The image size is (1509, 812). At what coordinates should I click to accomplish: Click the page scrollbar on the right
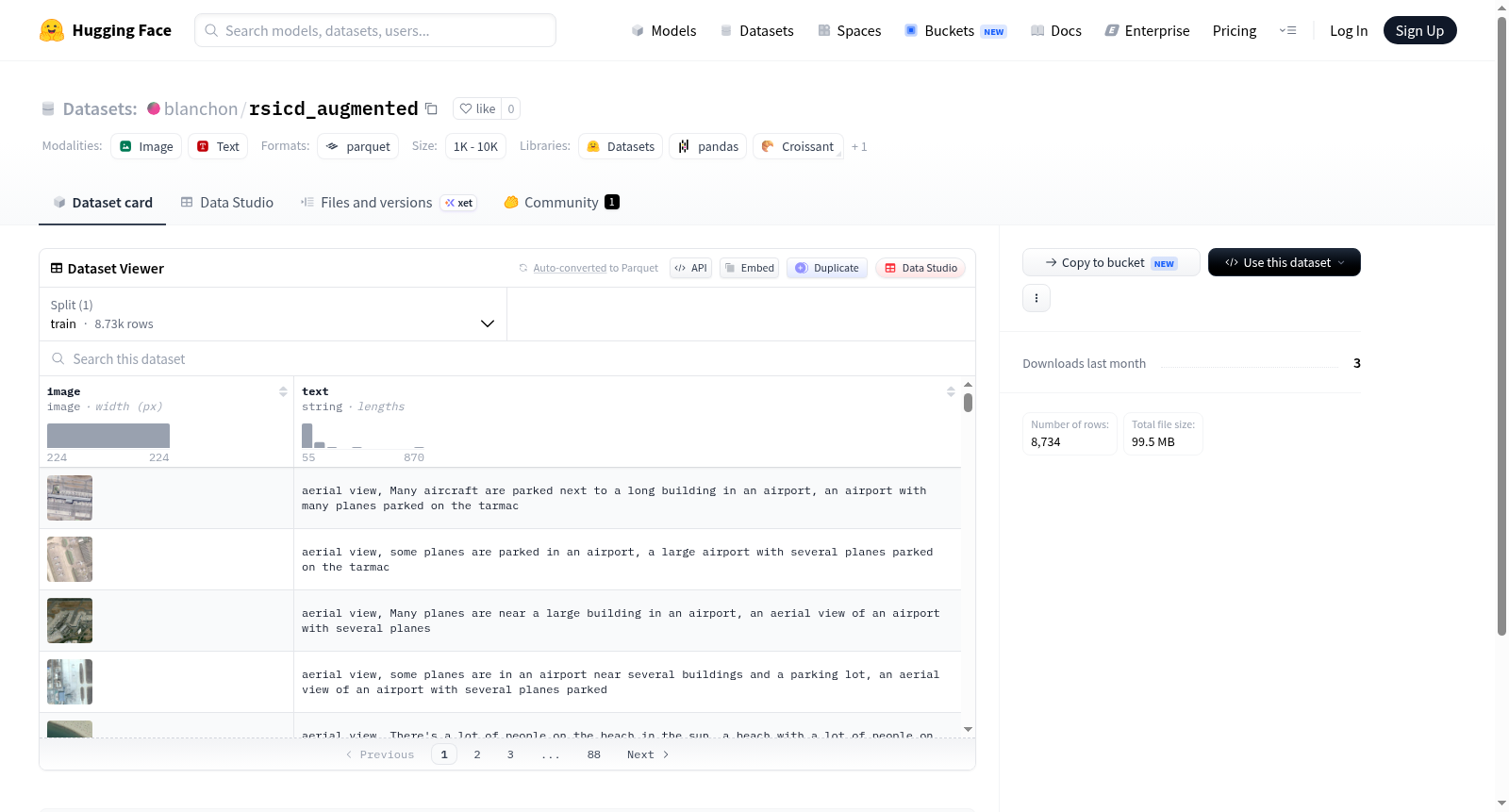[1502, 325]
